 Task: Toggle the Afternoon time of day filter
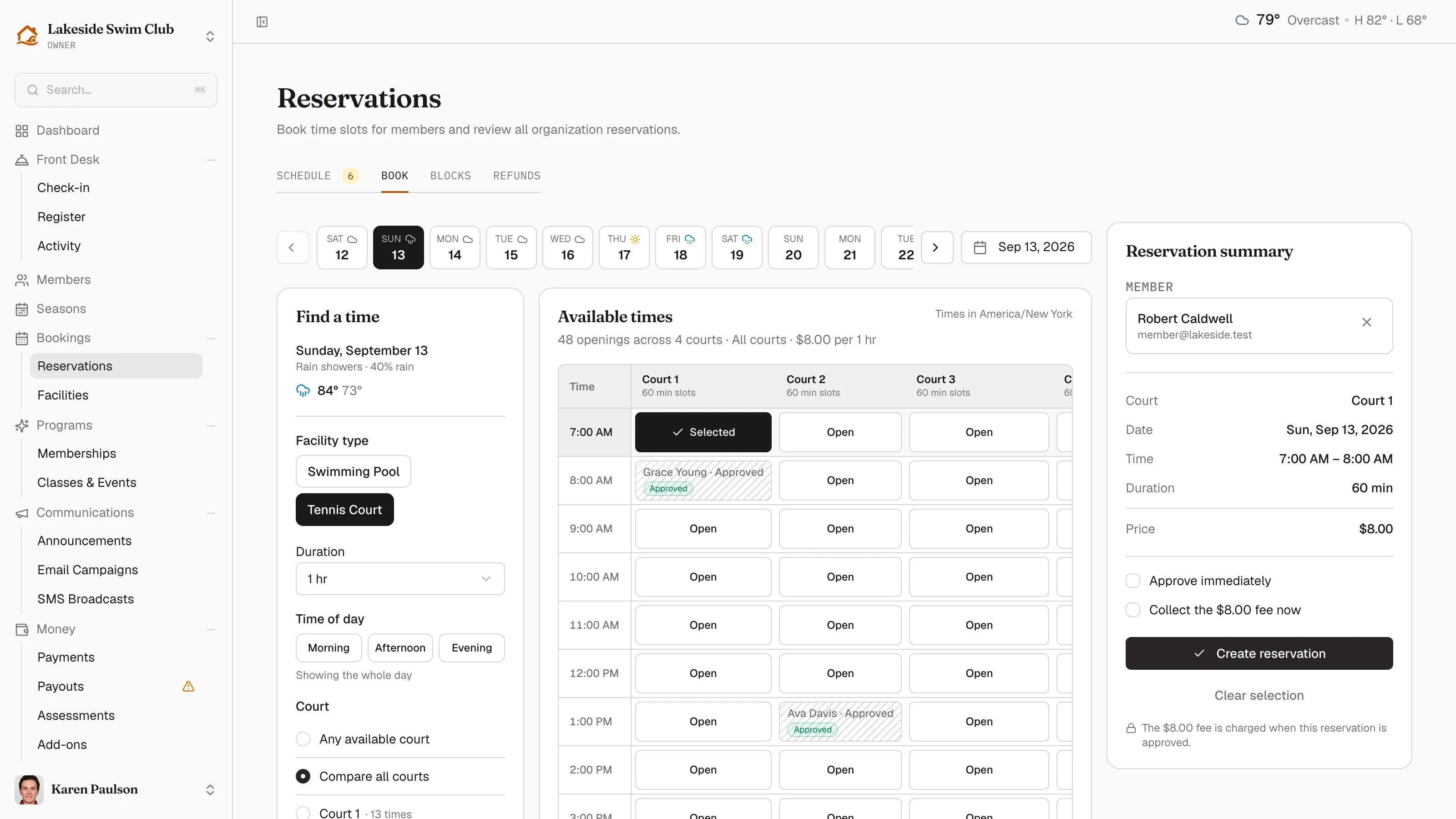[x=399, y=648]
